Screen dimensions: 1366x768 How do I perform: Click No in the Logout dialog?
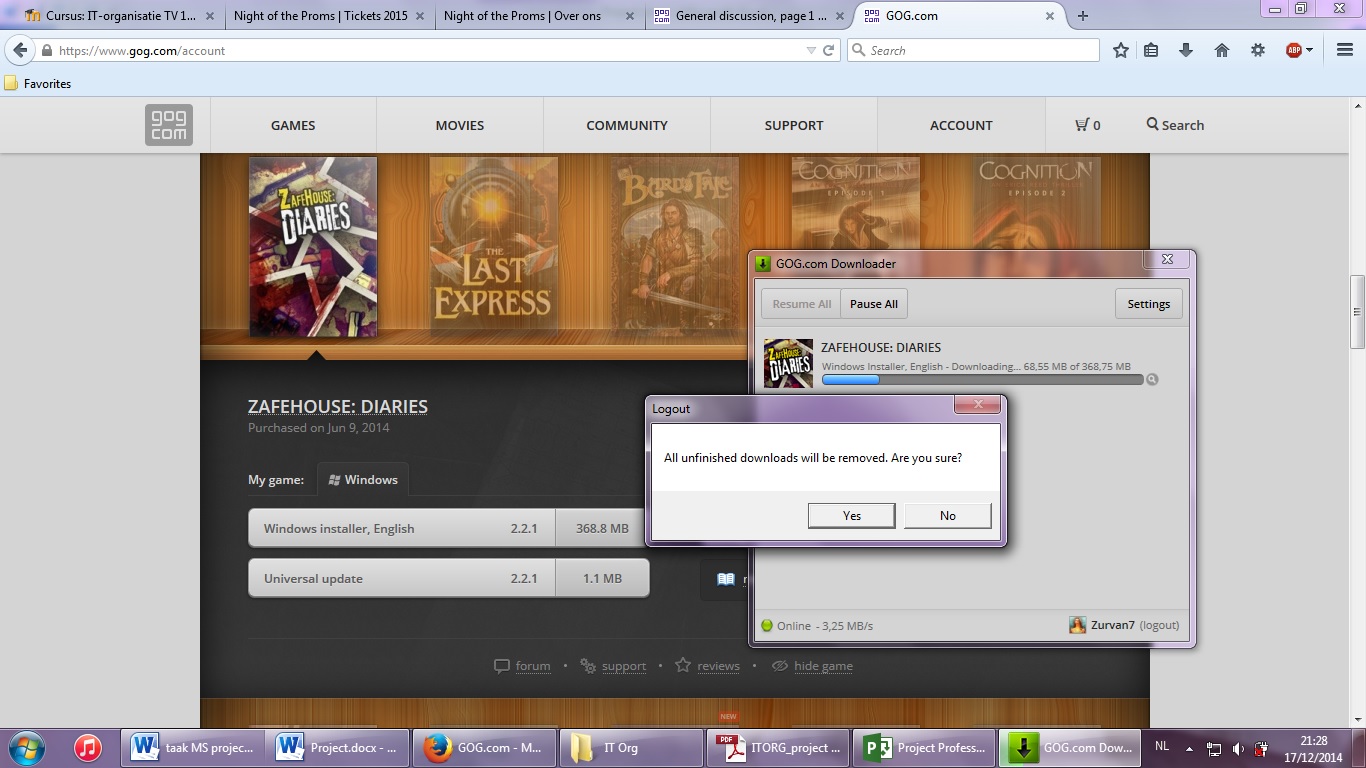point(948,515)
